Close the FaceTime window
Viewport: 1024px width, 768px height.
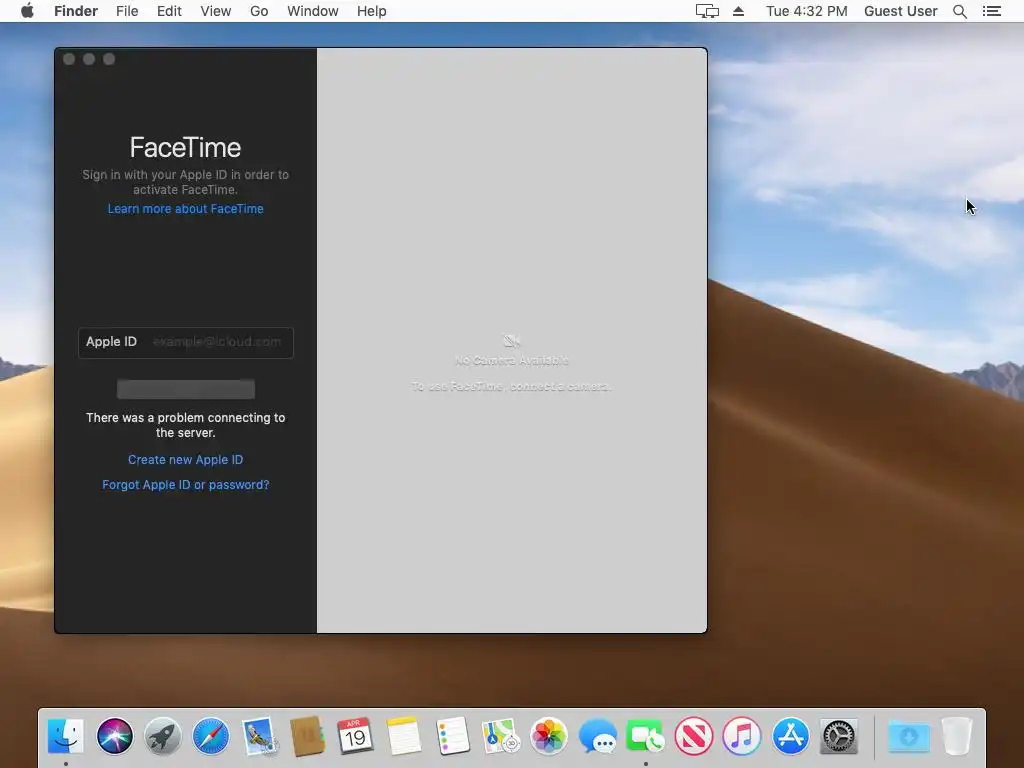pos(69,59)
